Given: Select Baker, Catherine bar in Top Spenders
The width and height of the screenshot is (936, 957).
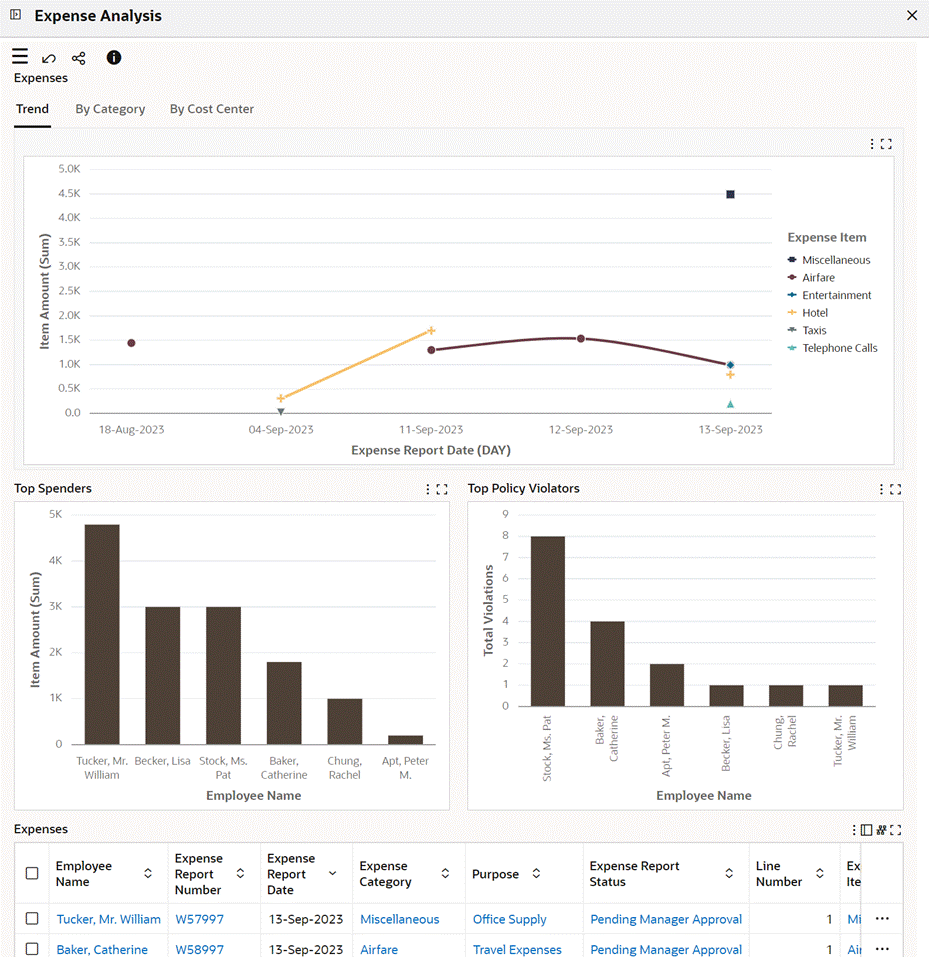Looking at the screenshot, I should pyautogui.click(x=284, y=703).
